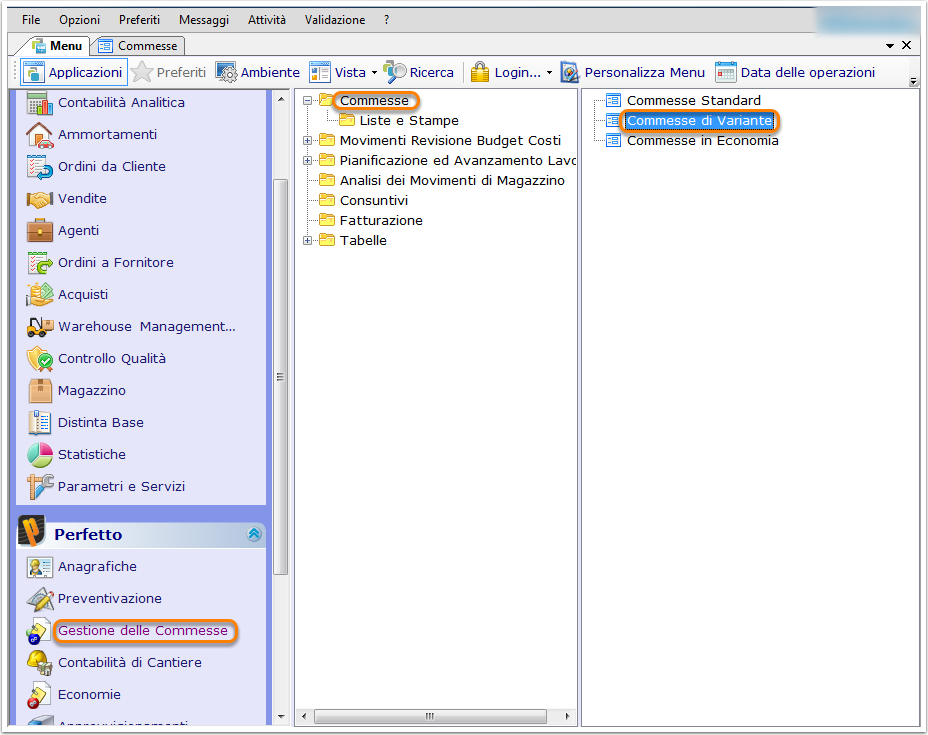
Task: Select the Fatturazione folder
Action: 381,221
